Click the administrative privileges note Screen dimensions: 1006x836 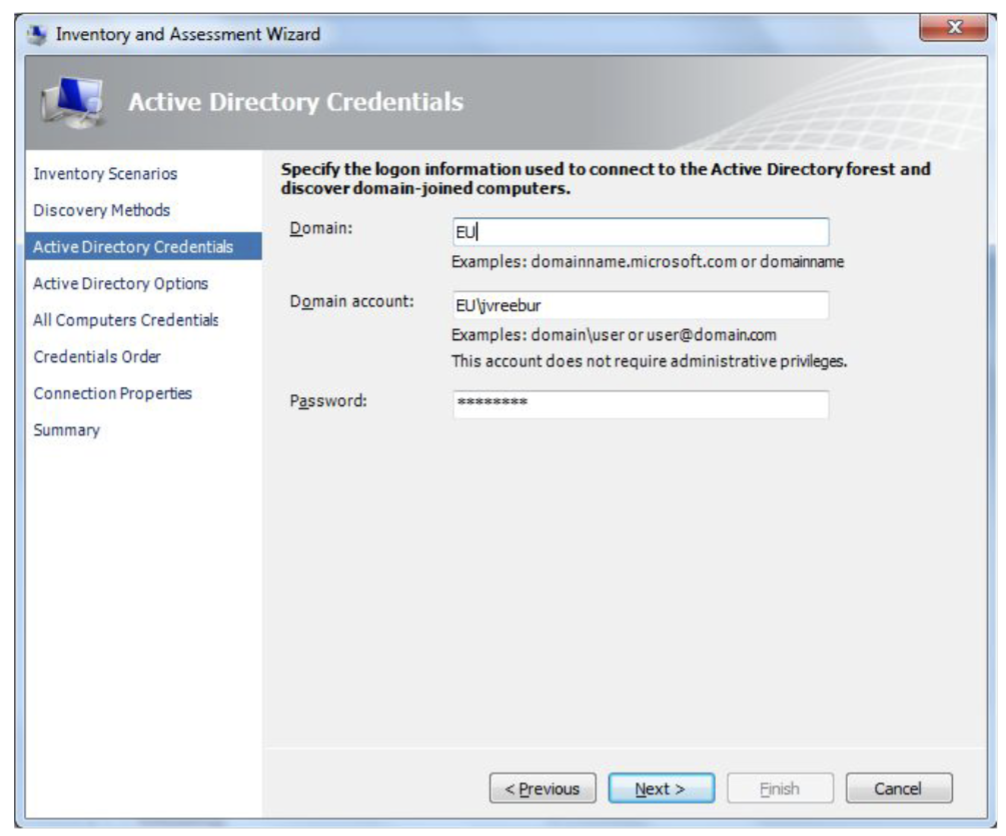(649, 361)
